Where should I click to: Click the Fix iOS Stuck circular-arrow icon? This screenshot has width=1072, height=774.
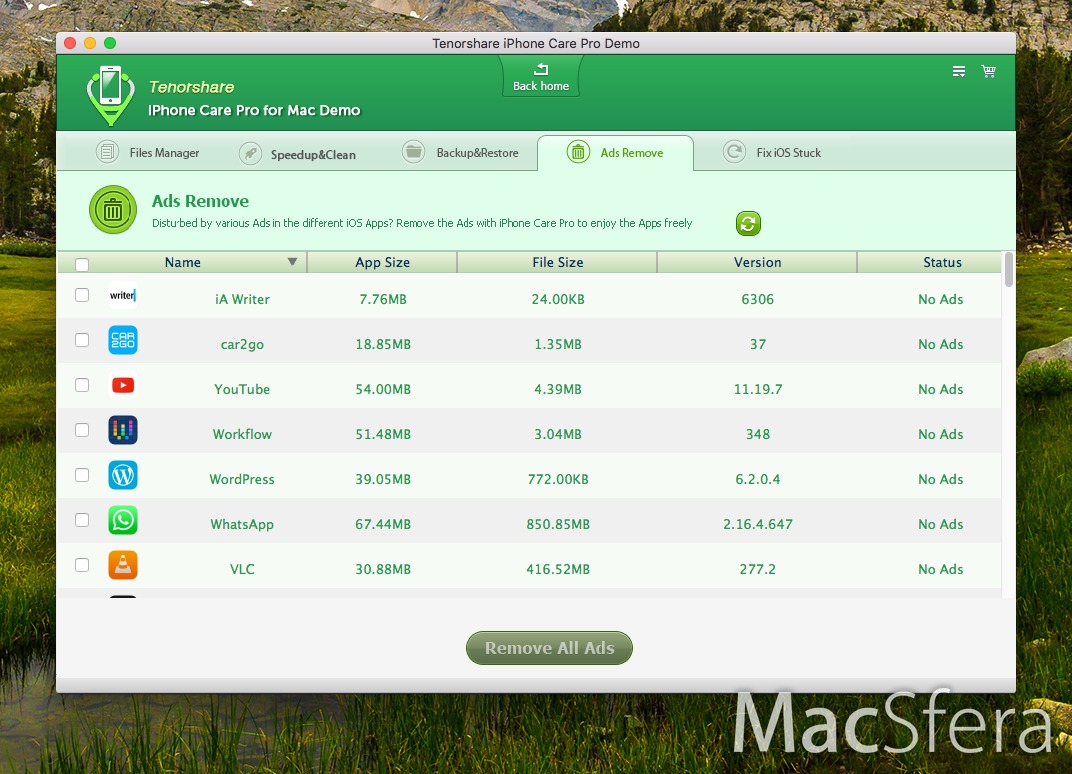coord(734,151)
